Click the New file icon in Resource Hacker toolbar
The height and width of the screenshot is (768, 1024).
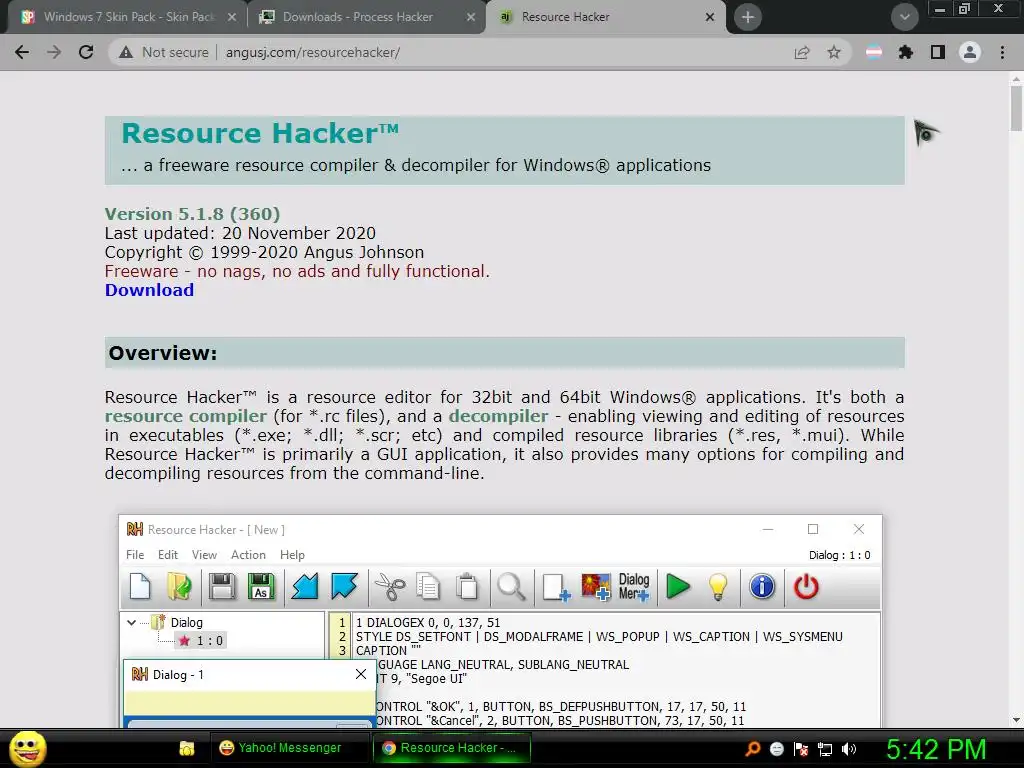click(140, 586)
